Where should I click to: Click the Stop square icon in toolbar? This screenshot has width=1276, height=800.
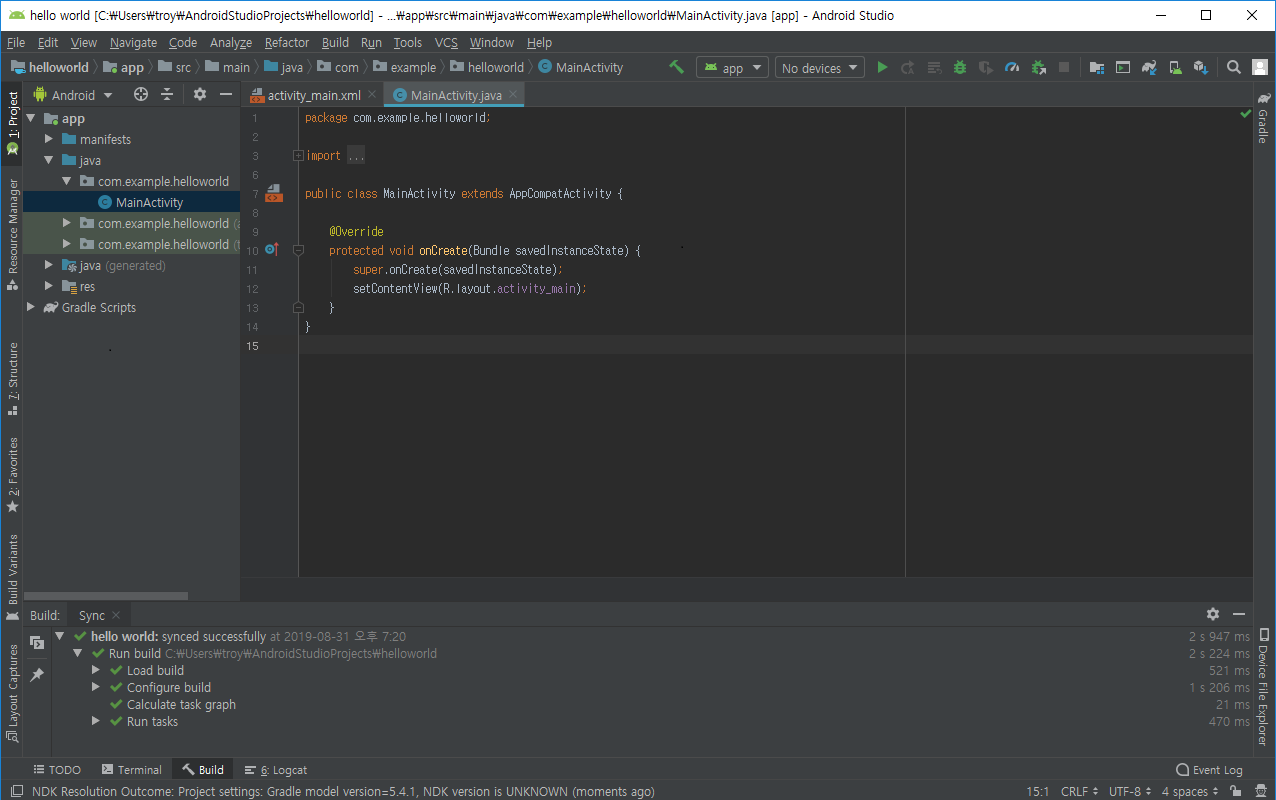coord(1064,67)
